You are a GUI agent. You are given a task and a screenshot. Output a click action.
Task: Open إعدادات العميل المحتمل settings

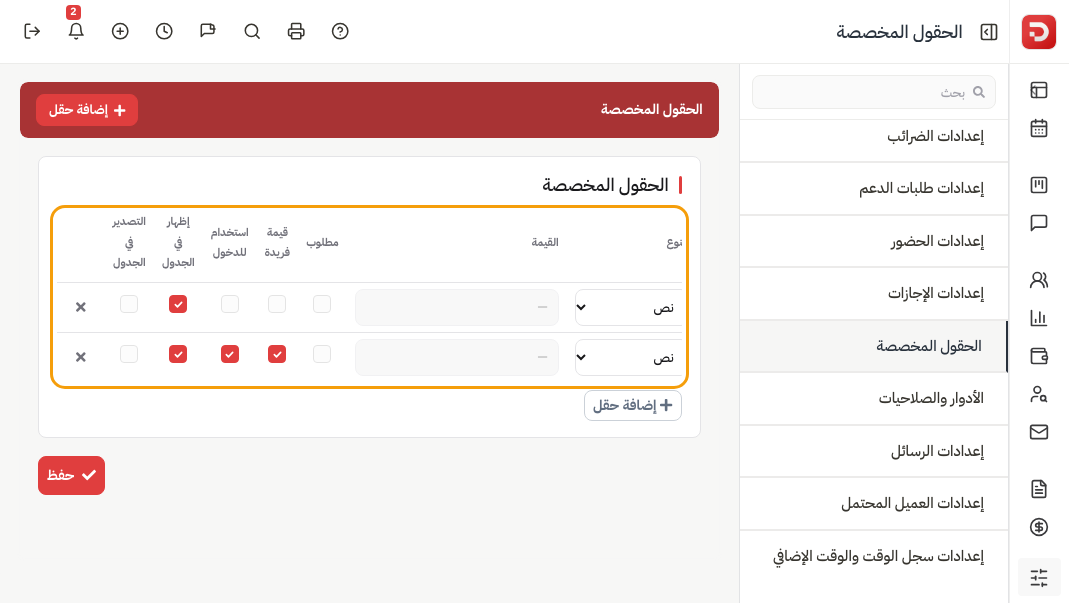[x=874, y=503]
